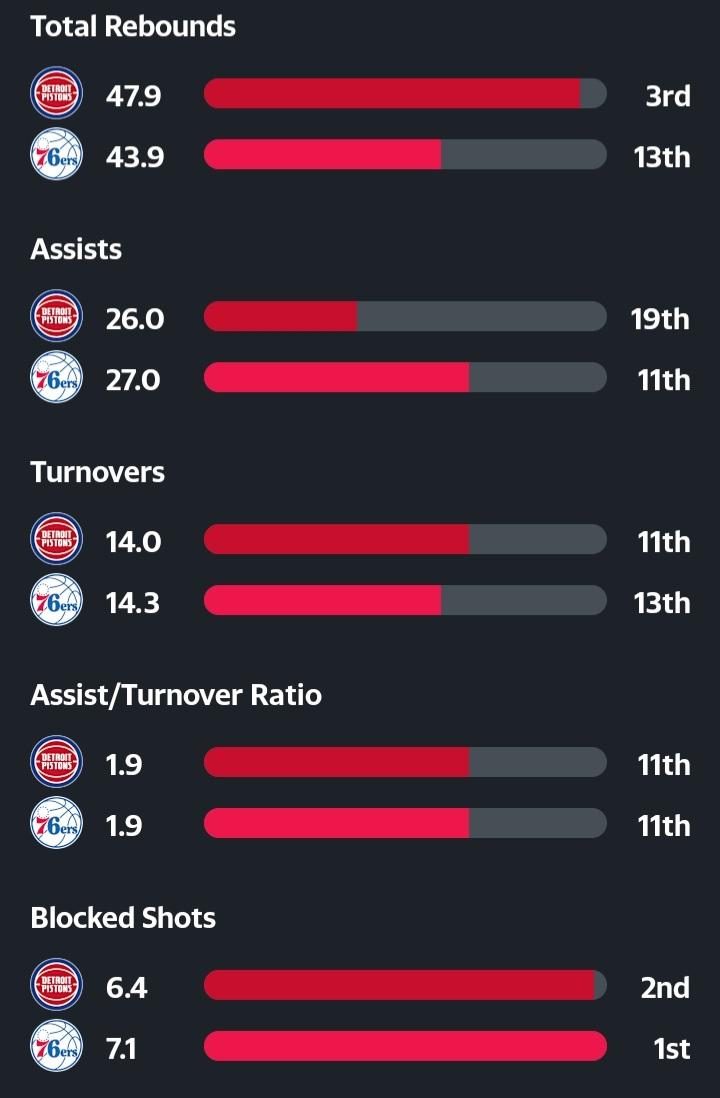Select the 76ers logo in the Assists section
720x1098 pixels.
(57, 378)
